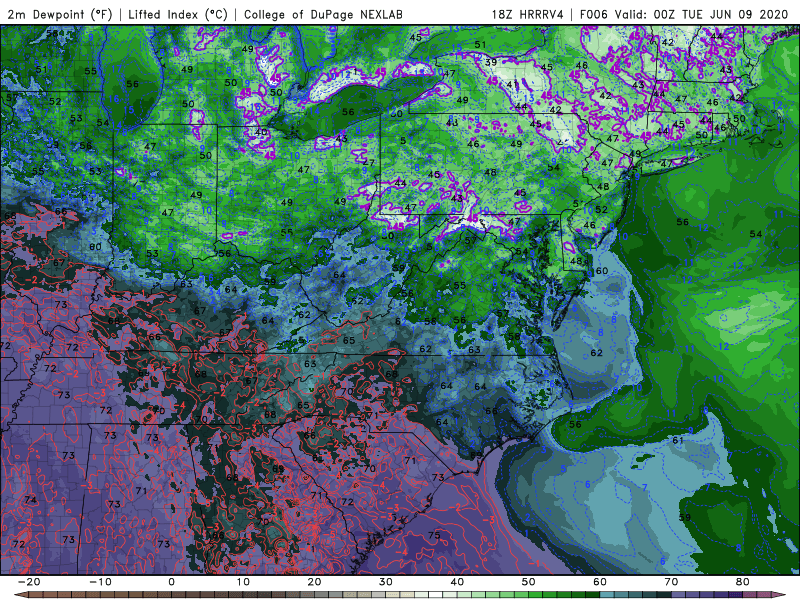The image size is (800, 600).
Task: Click the "Lifted Index (°C)" header label
Action: [178, 14]
